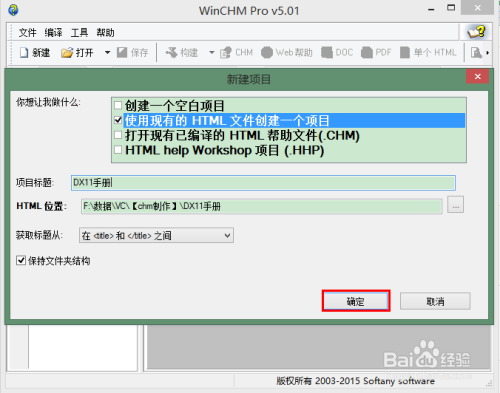The height and width of the screenshot is (393, 500).
Task: Open the 帮助 menu
Action: click(105, 33)
